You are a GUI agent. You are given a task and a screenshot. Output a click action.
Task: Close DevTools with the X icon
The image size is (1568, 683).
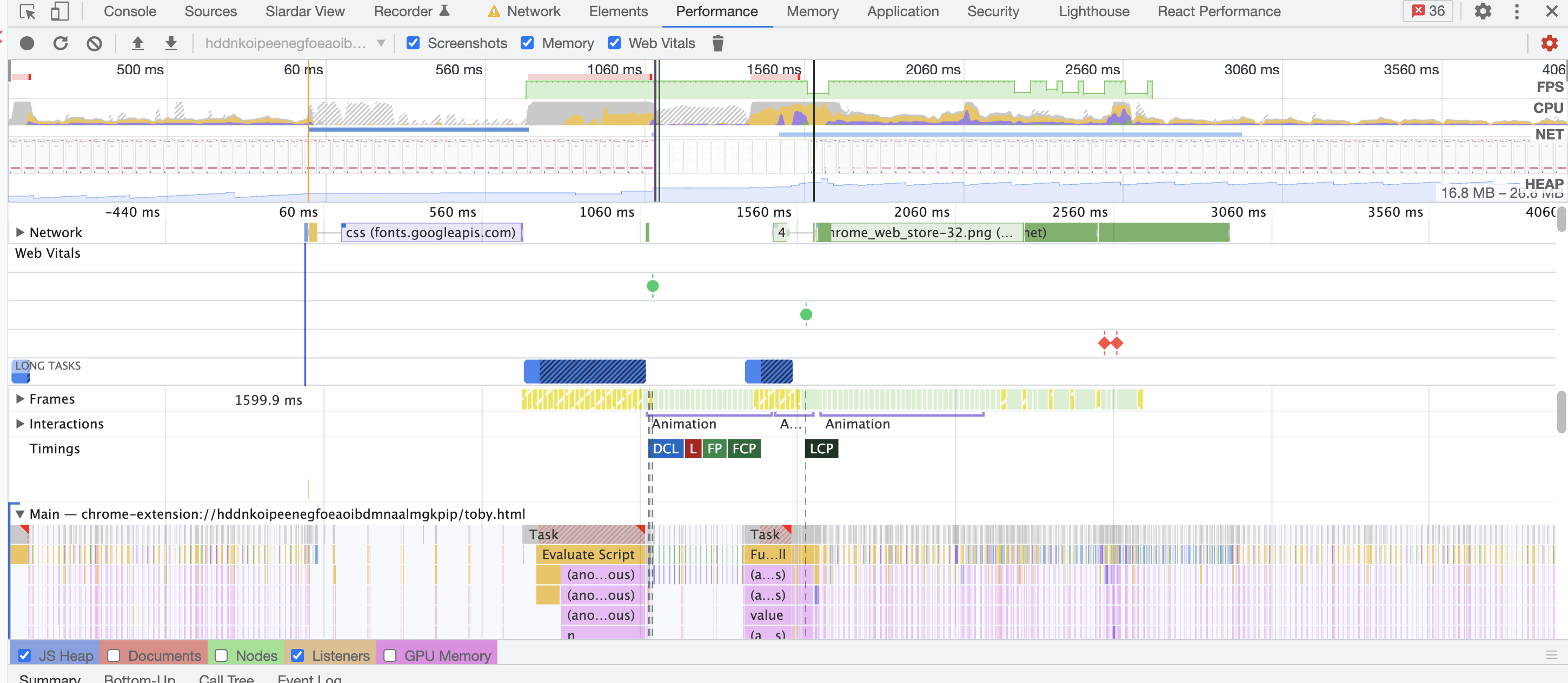(x=1552, y=11)
